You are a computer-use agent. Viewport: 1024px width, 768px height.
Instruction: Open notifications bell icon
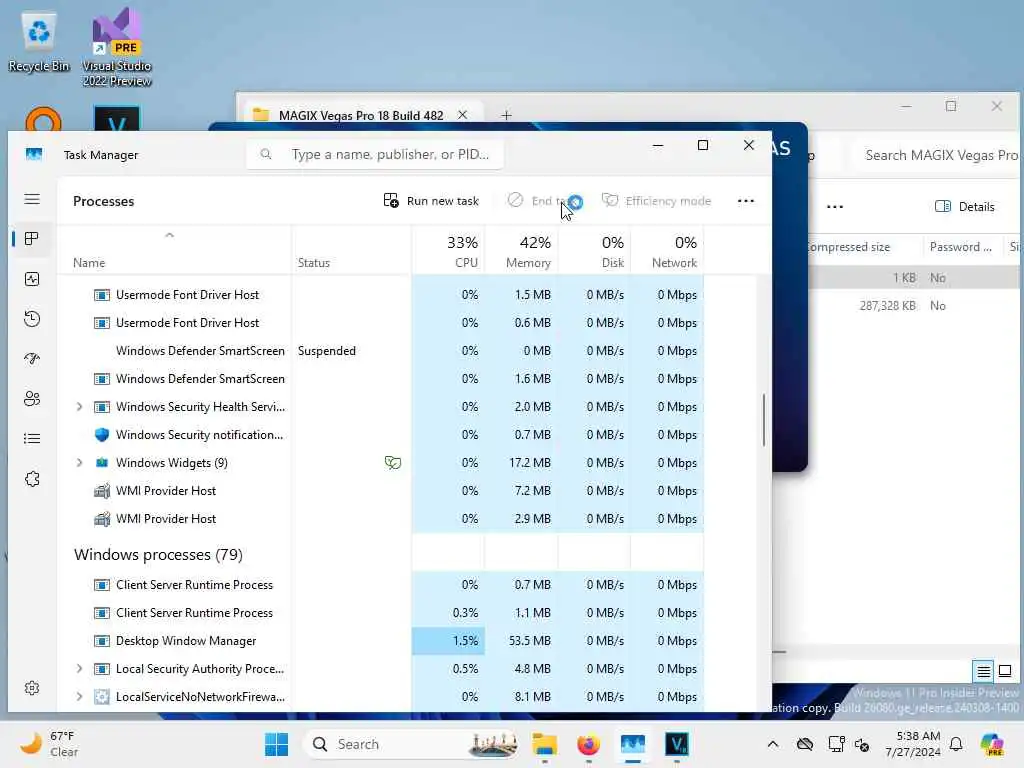(x=956, y=744)
